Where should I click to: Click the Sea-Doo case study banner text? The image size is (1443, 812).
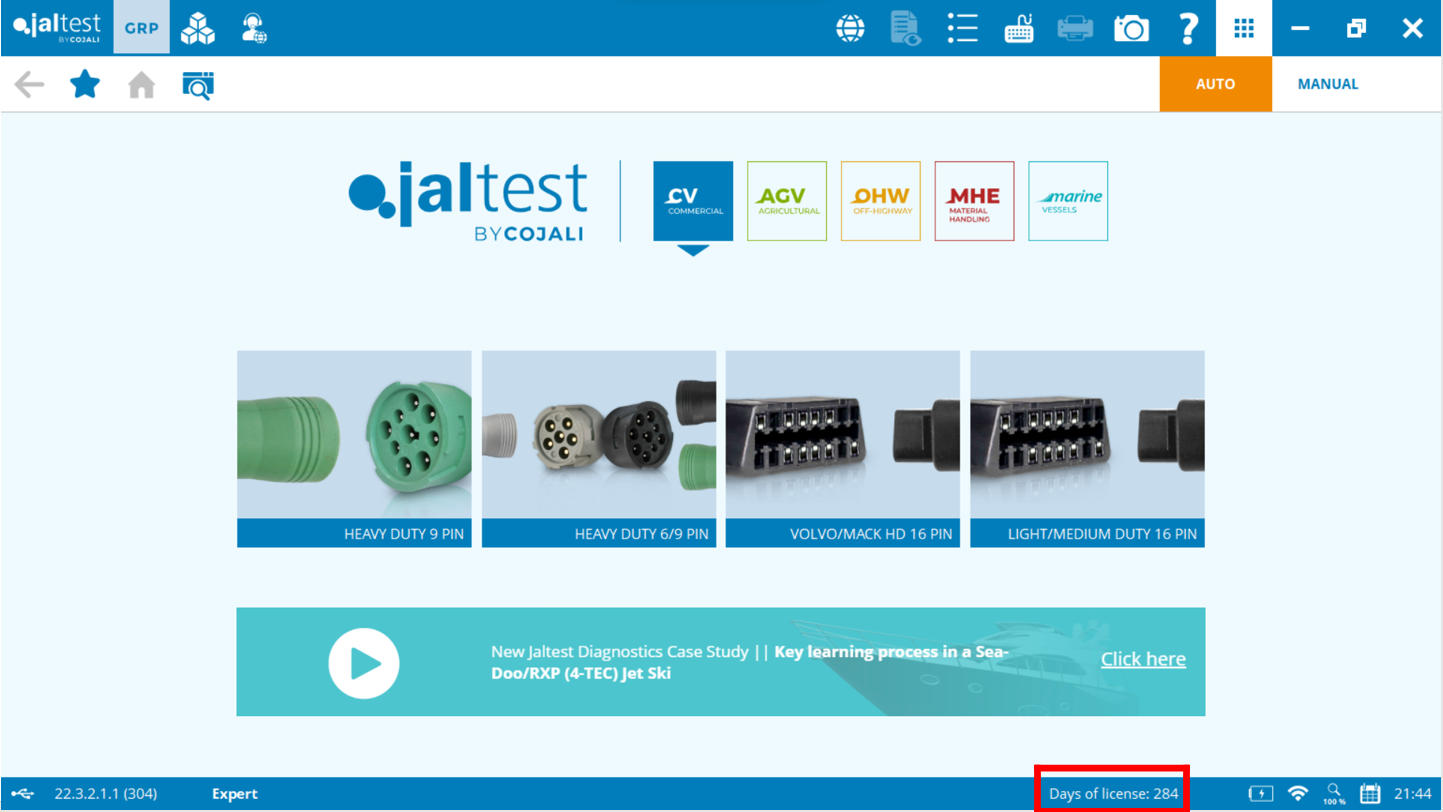point(750,662)
